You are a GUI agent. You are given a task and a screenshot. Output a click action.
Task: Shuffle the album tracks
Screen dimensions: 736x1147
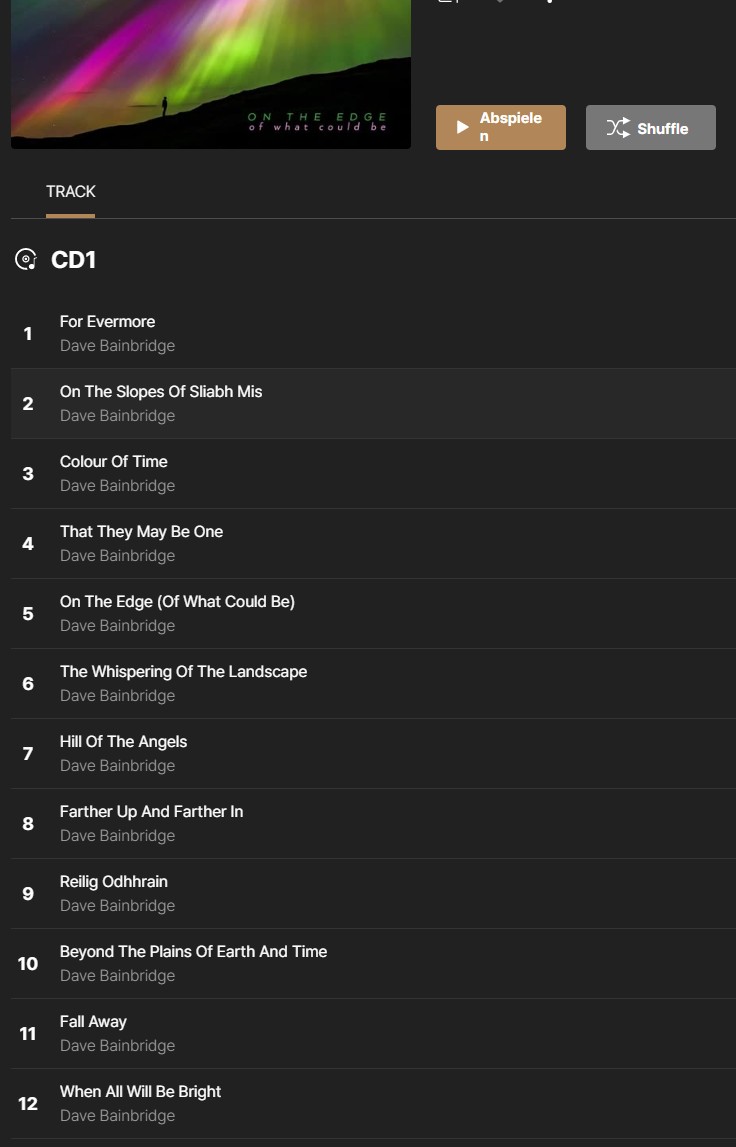650,127
